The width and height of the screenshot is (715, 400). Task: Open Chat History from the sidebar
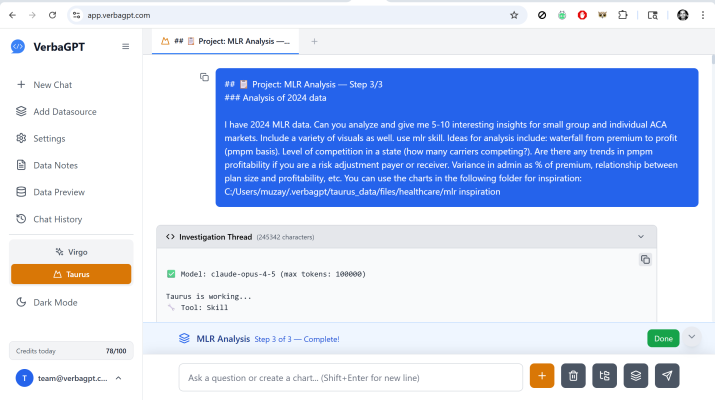tap(57, 219)
